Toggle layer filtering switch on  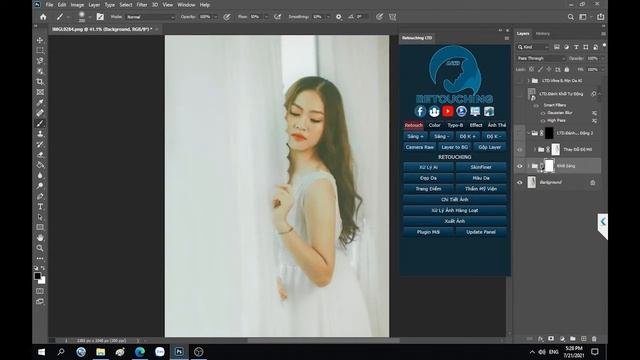[x=604, y=46]
